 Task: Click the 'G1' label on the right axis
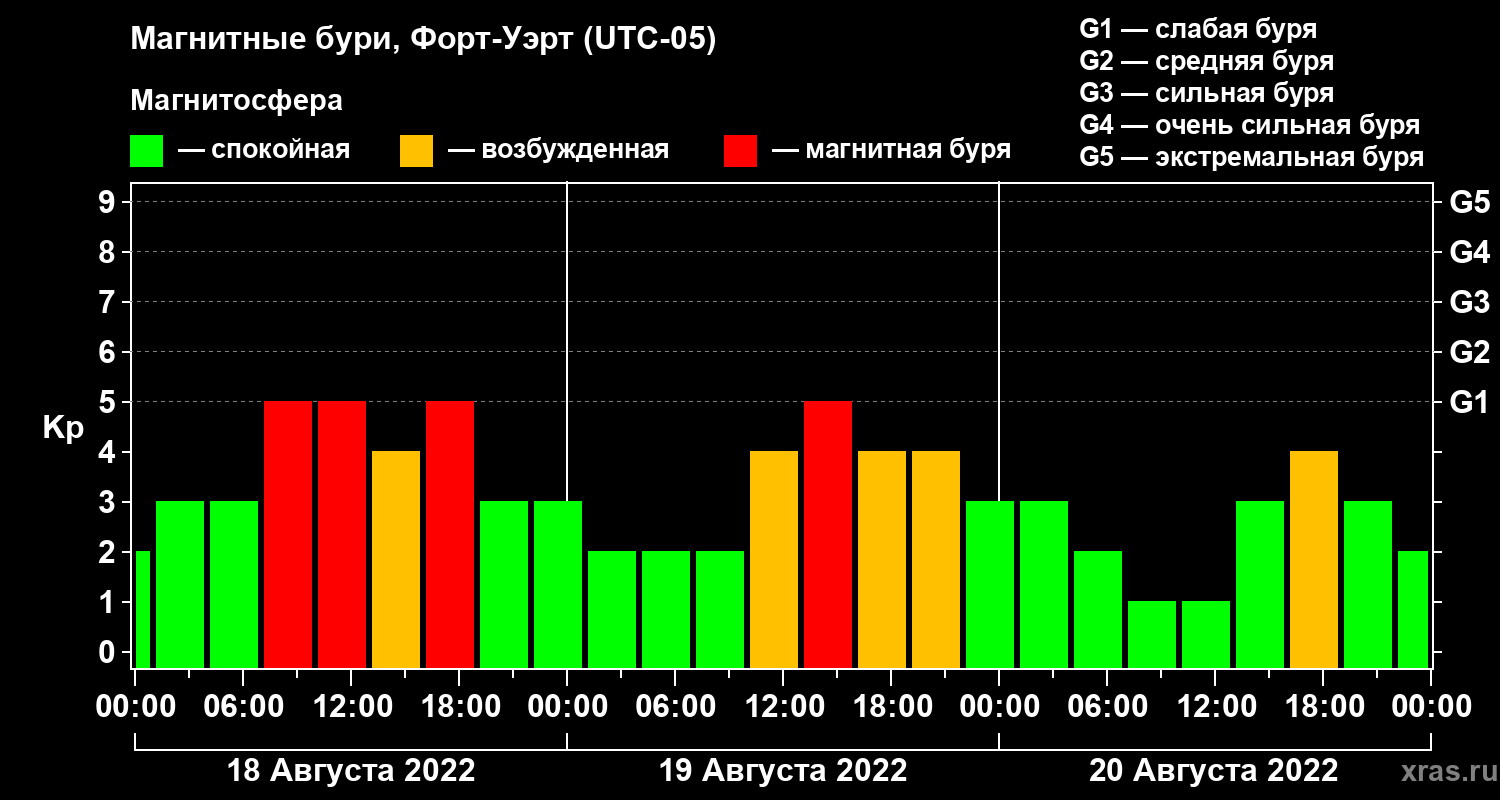coord(1469,402)
